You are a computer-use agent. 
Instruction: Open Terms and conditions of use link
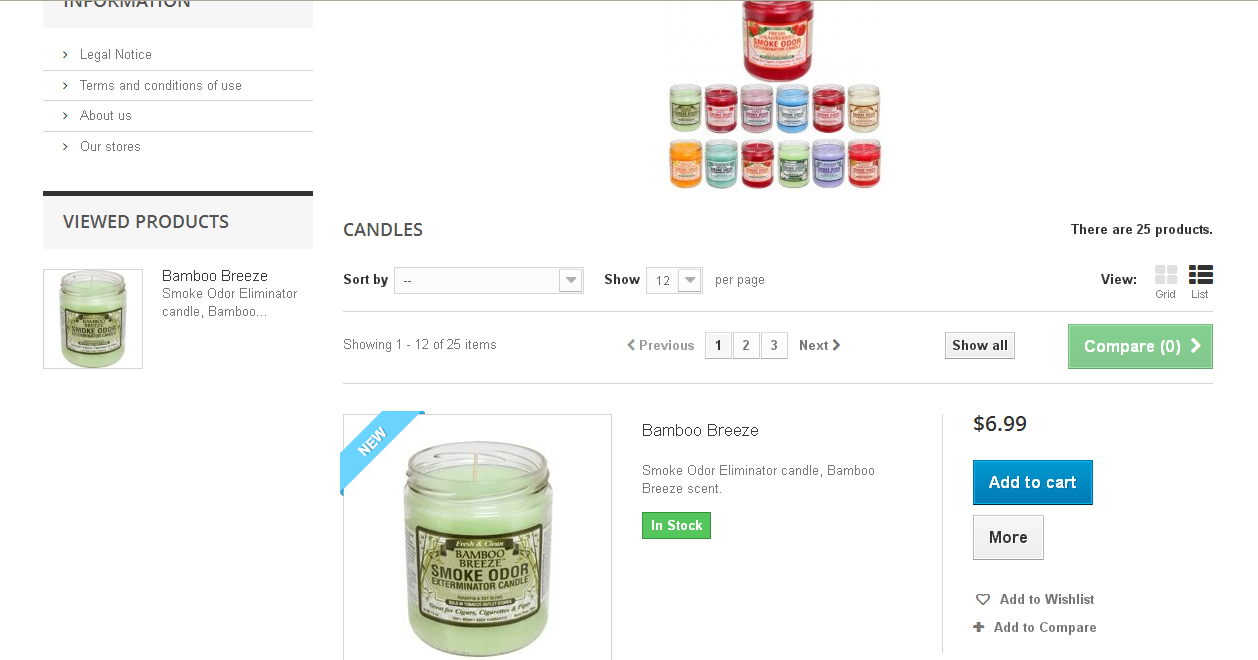(x=161, y=86)
